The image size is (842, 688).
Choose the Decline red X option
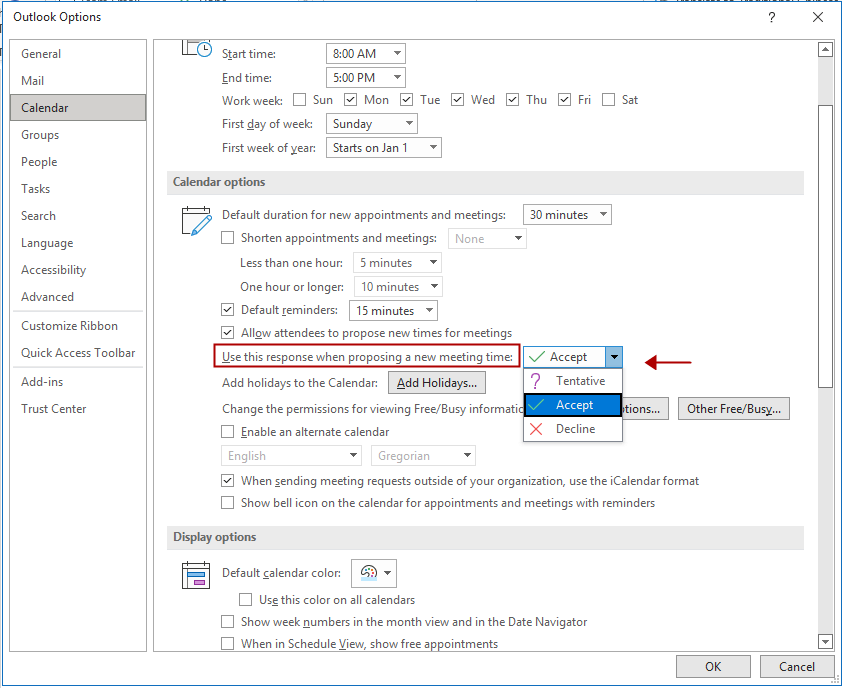click(573, 429)
